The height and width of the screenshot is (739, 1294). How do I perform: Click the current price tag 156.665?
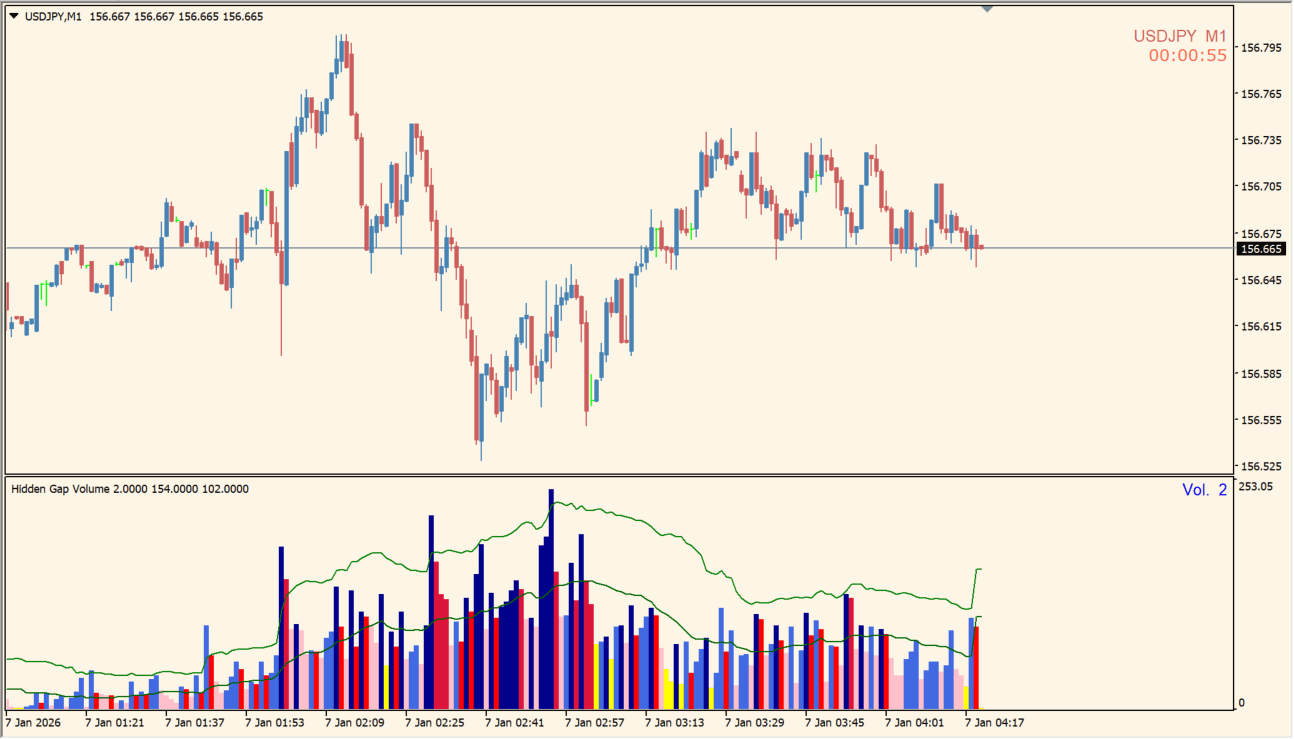click(1260, 249)
